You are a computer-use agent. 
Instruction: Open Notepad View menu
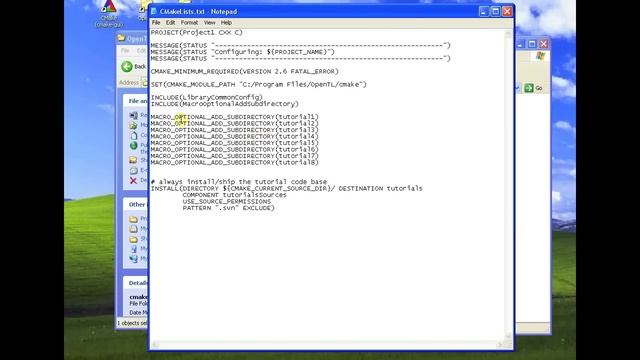pos(209,23)
